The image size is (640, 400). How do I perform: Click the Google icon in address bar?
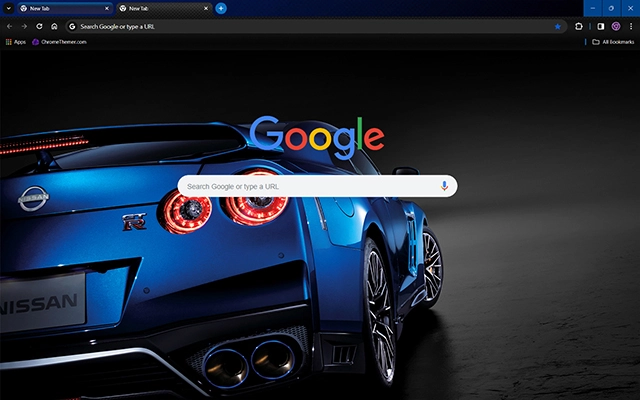pyautogui.click(x=72, y=27)
